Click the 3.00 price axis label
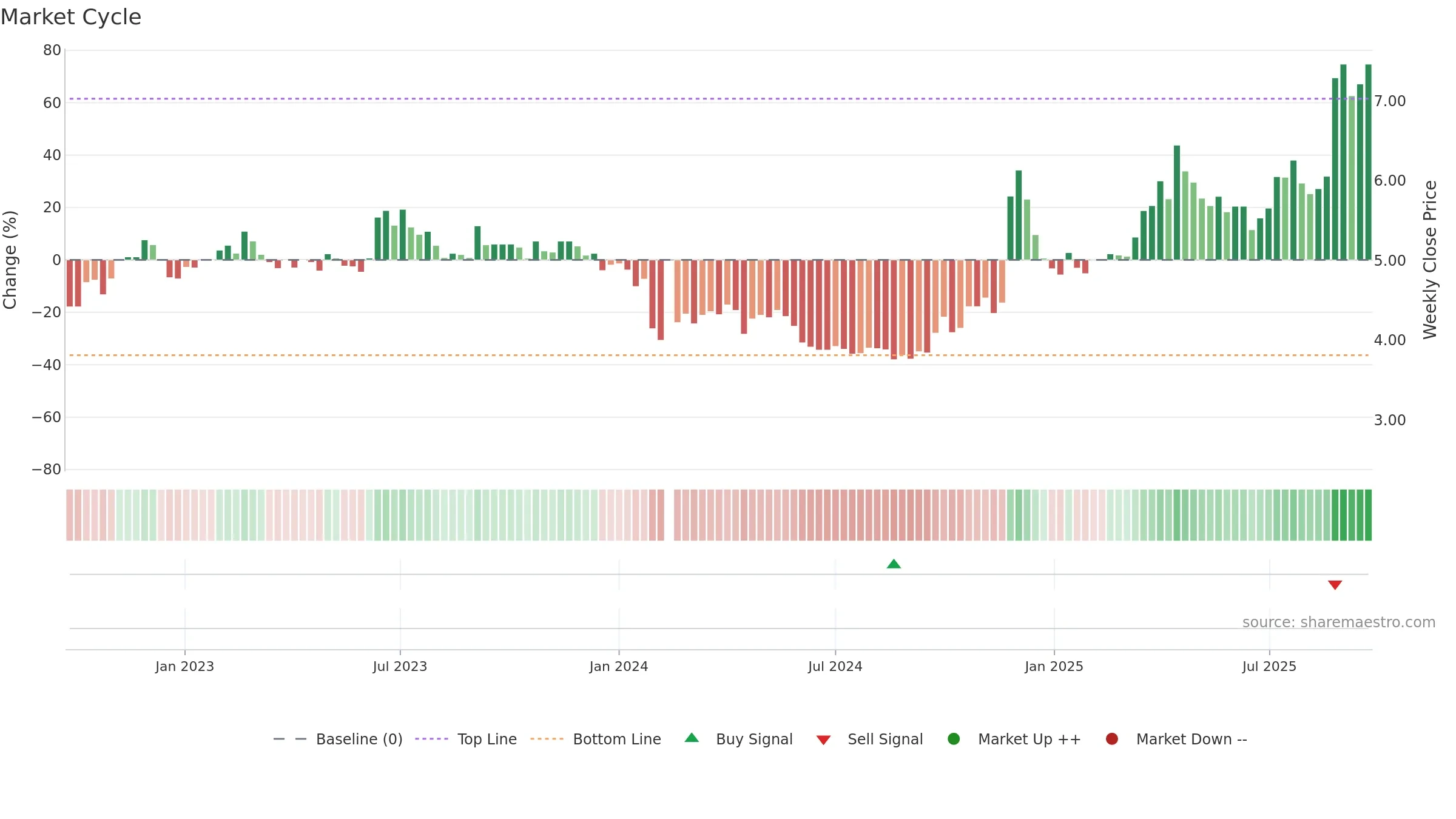 point(1390,420)
